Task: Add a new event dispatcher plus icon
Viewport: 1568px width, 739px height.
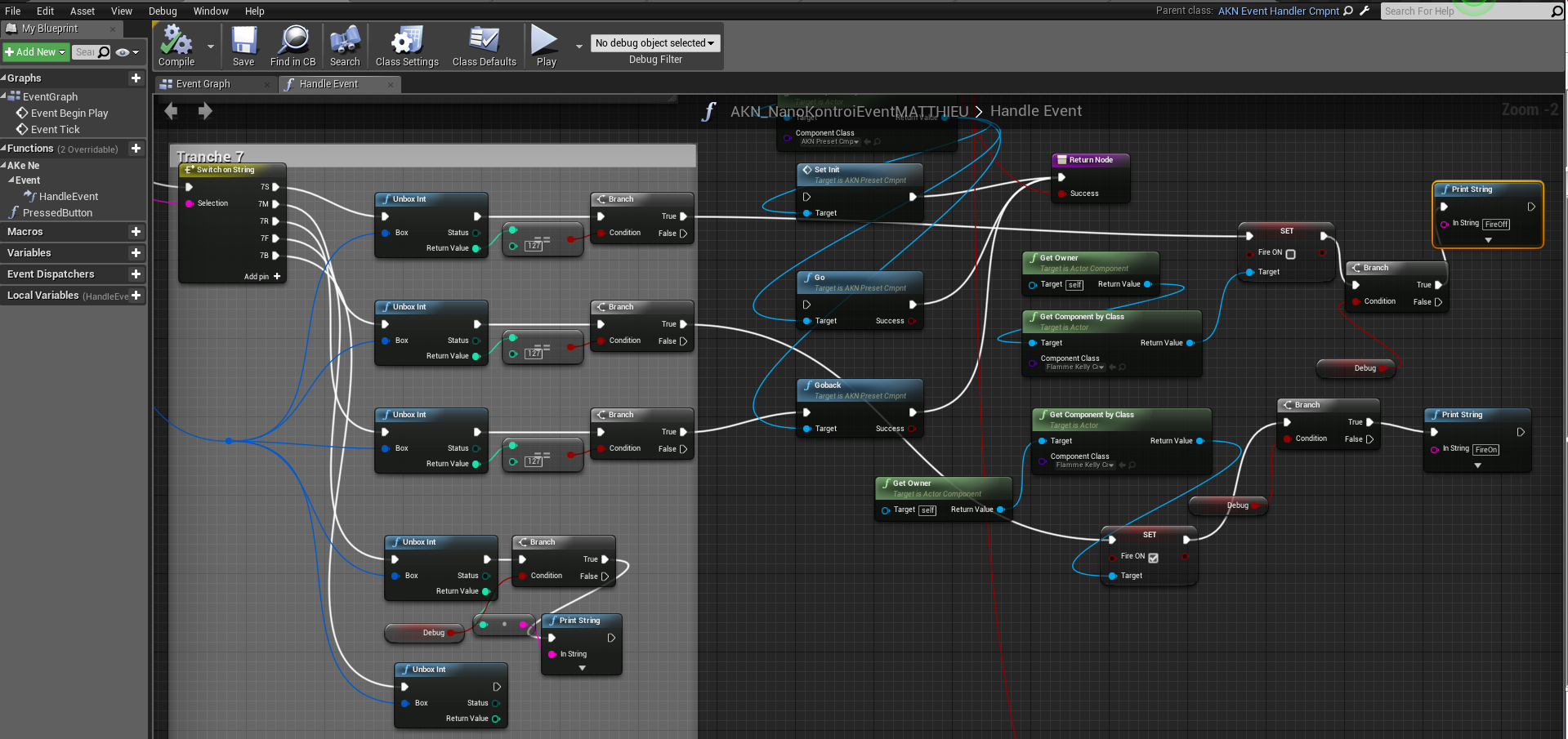Action: (136, 274)
